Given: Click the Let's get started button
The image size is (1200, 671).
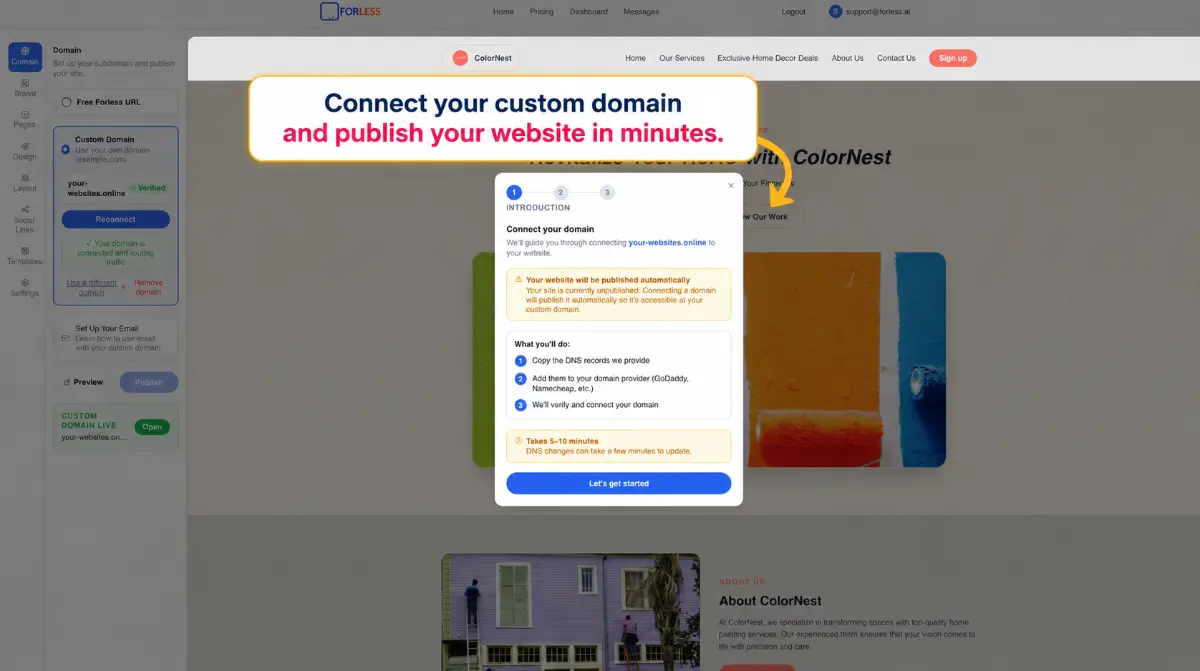Looking at the screenshot, I should pos(619,483).
